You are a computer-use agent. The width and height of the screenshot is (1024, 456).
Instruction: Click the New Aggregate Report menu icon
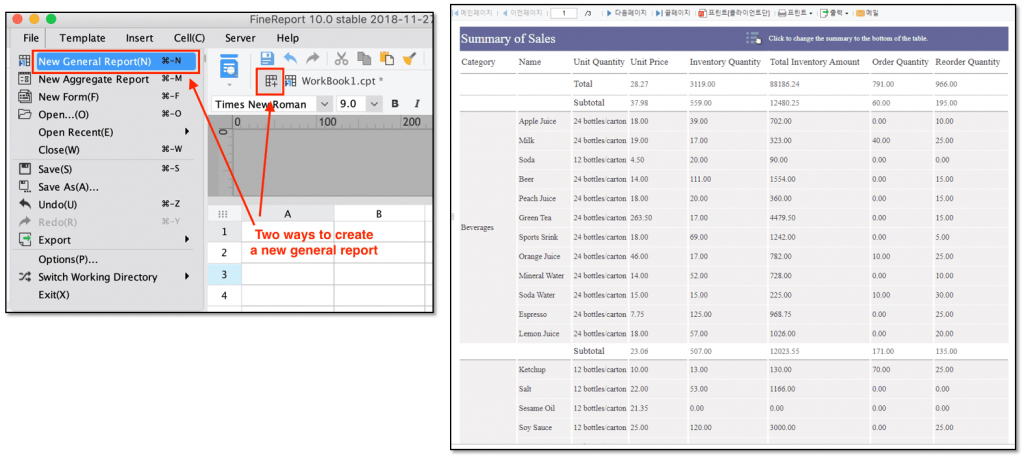[24, 79]
